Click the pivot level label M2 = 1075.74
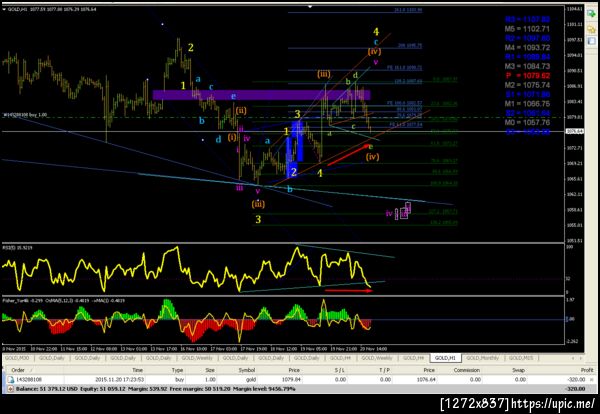This screenshot has height=414, width=600. point(527,85)
